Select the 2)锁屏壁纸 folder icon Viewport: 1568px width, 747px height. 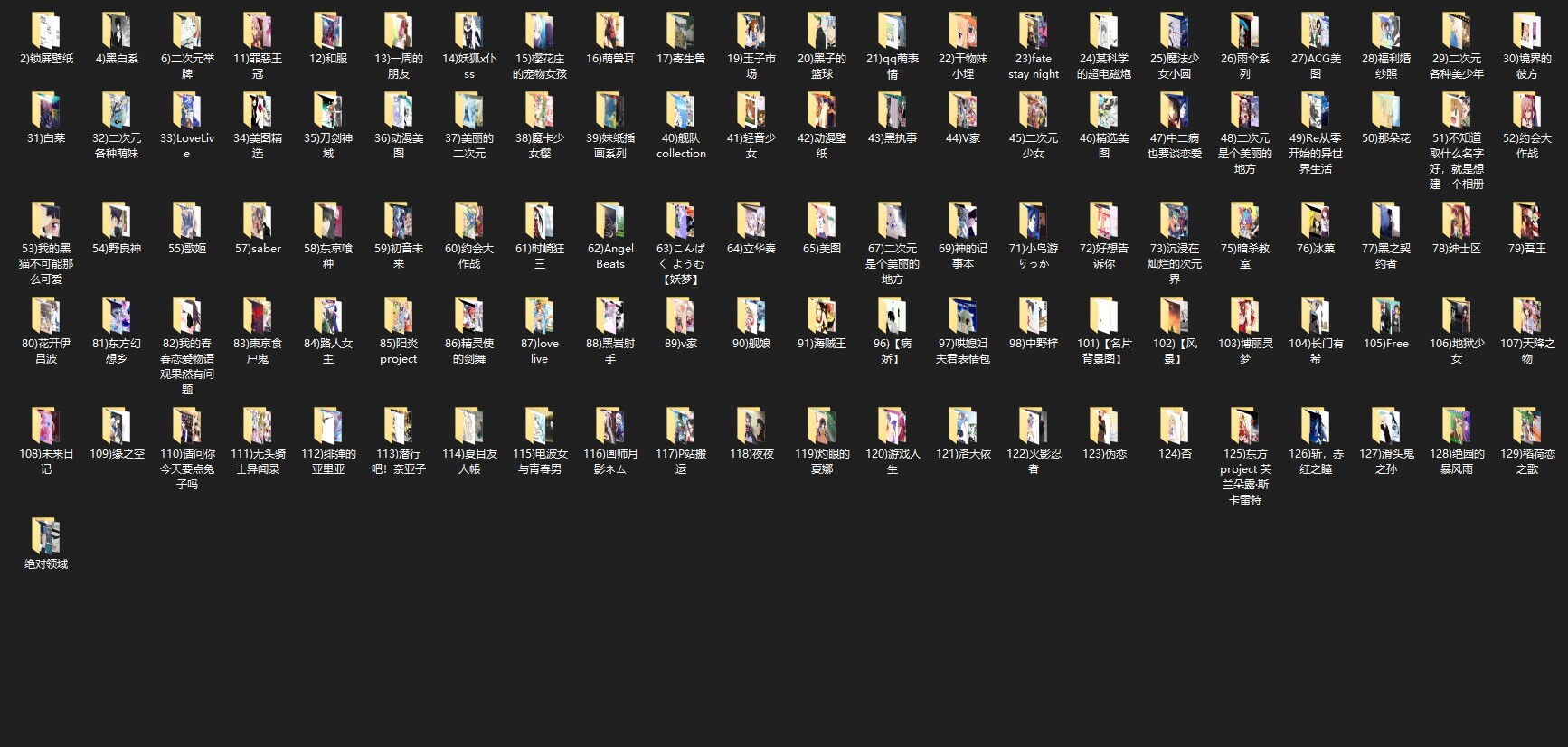[x=45, y=31]
